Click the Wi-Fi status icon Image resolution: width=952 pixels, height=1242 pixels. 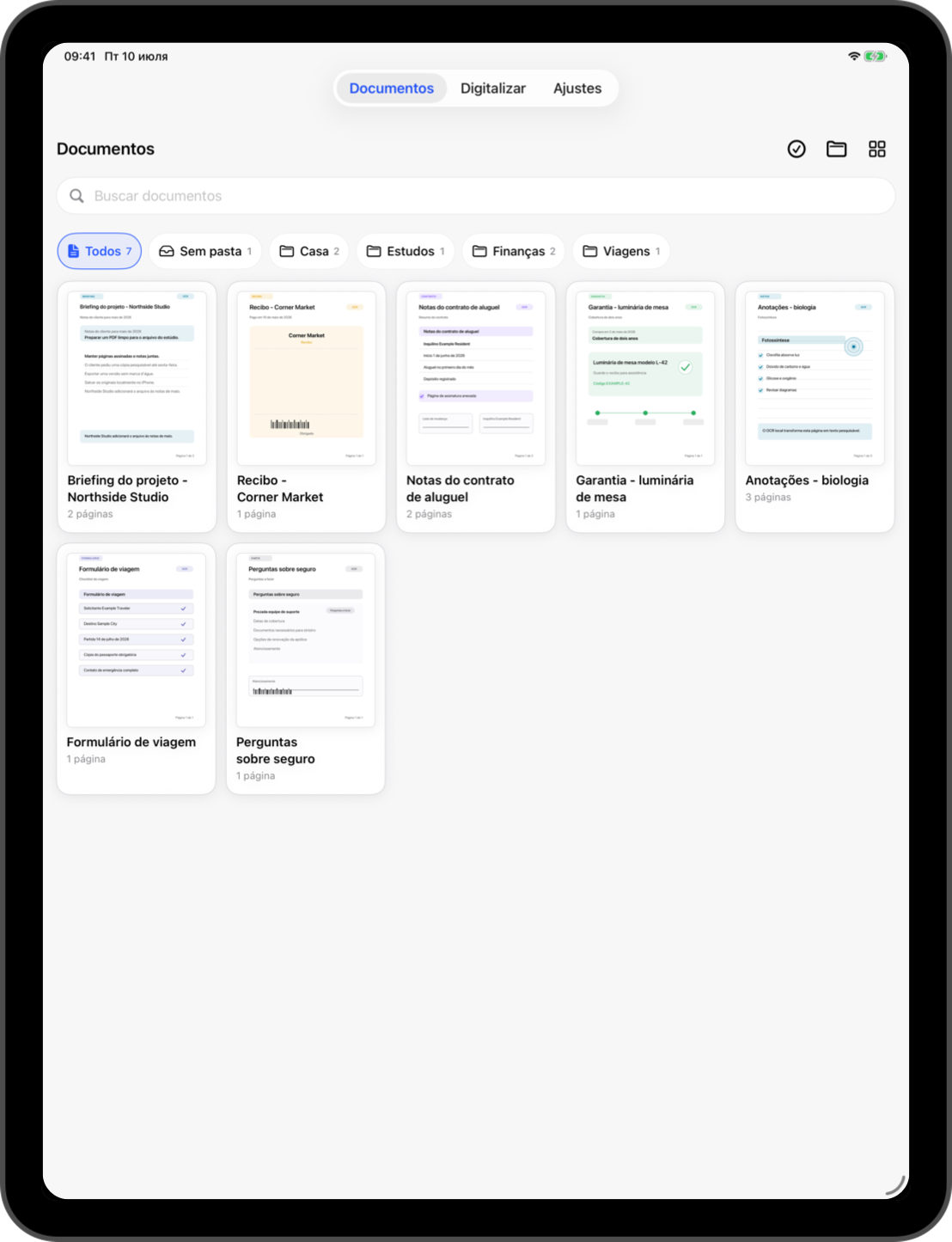[x=853, y=56]
